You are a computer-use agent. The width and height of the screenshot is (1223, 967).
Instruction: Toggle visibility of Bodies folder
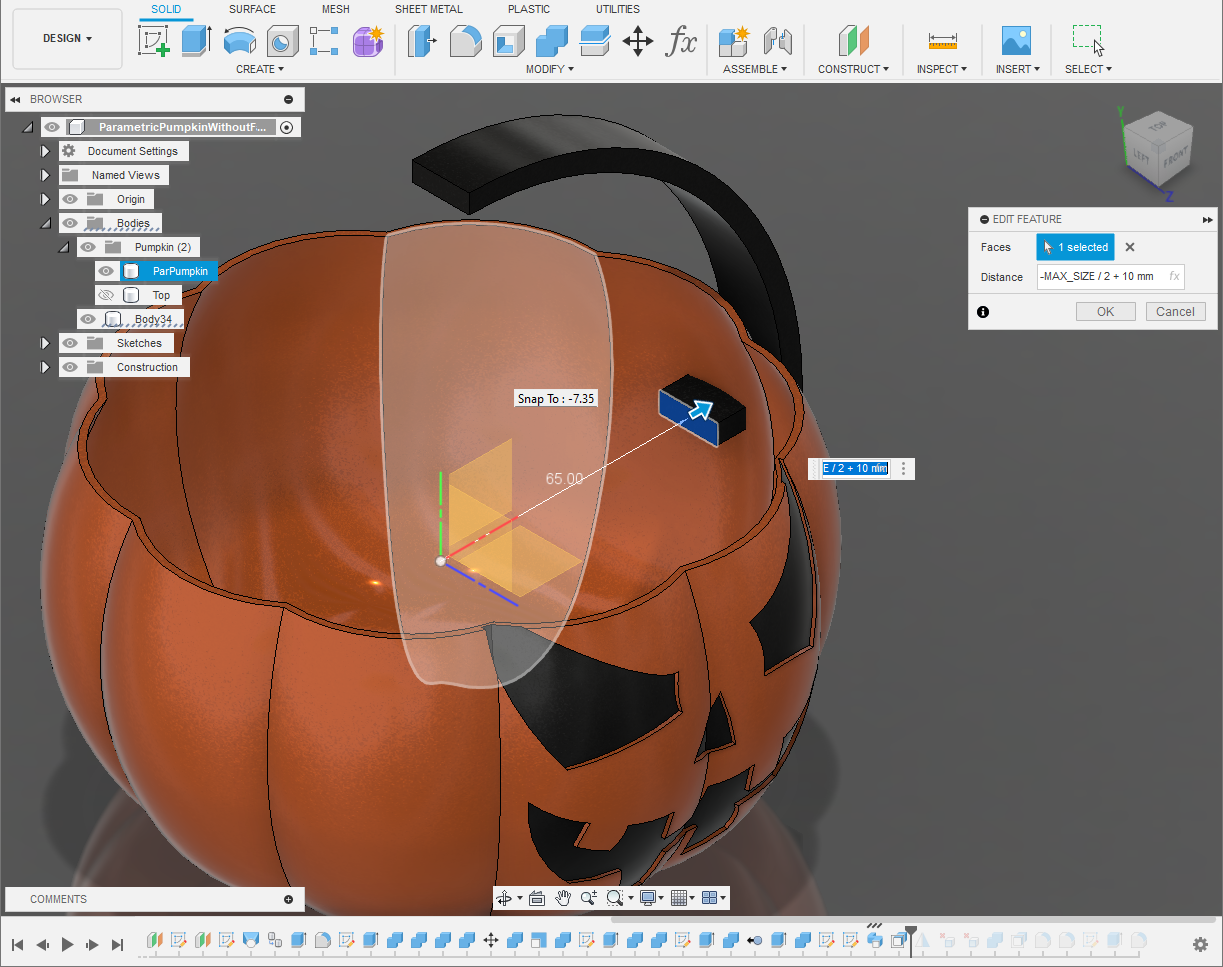coord(70,223)
